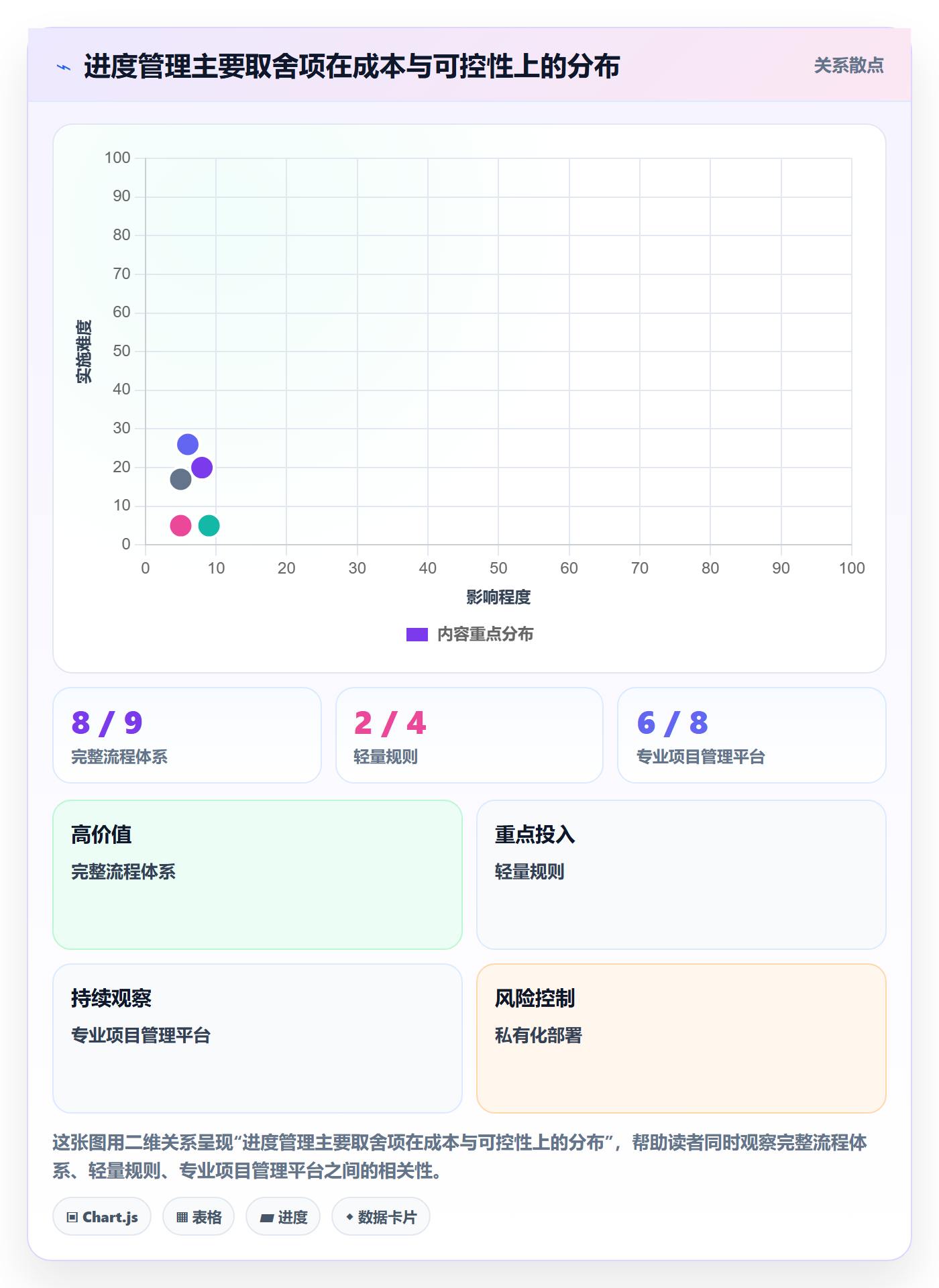The image size is (939, 1288).
Task: Click the pink 2 / 4 stat value
Action: (390, 722)
